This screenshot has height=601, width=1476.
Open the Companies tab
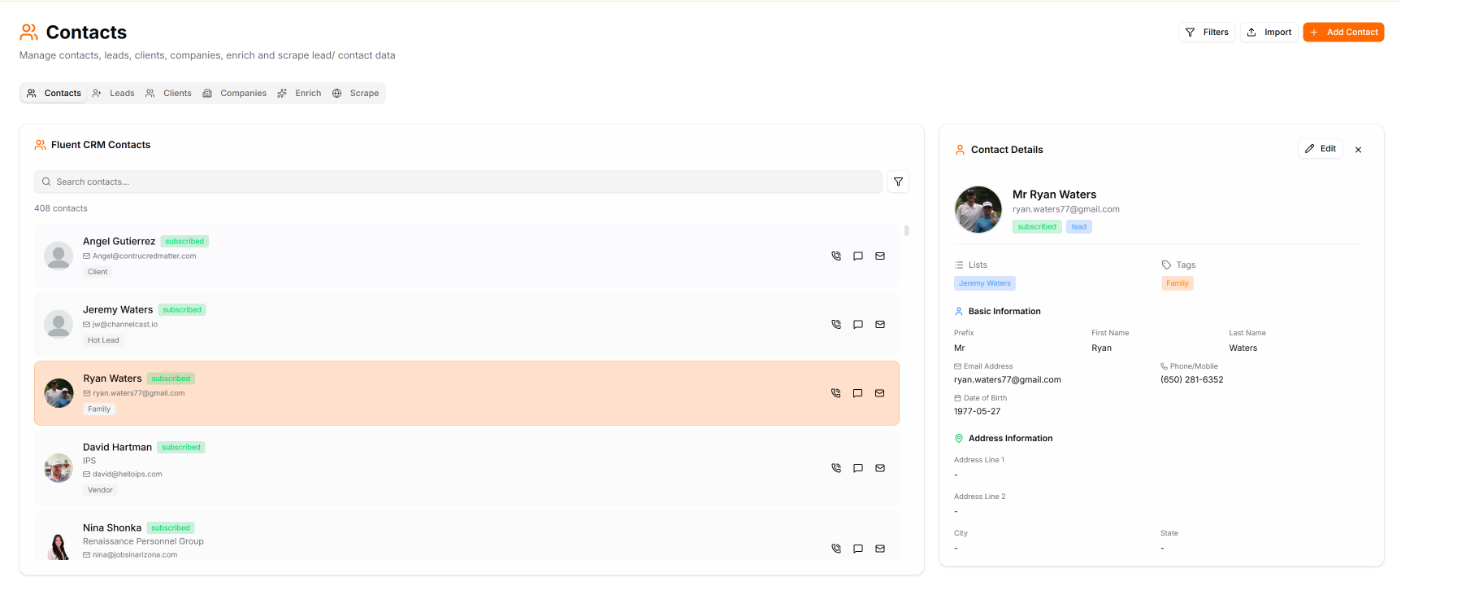click(234, 93)
